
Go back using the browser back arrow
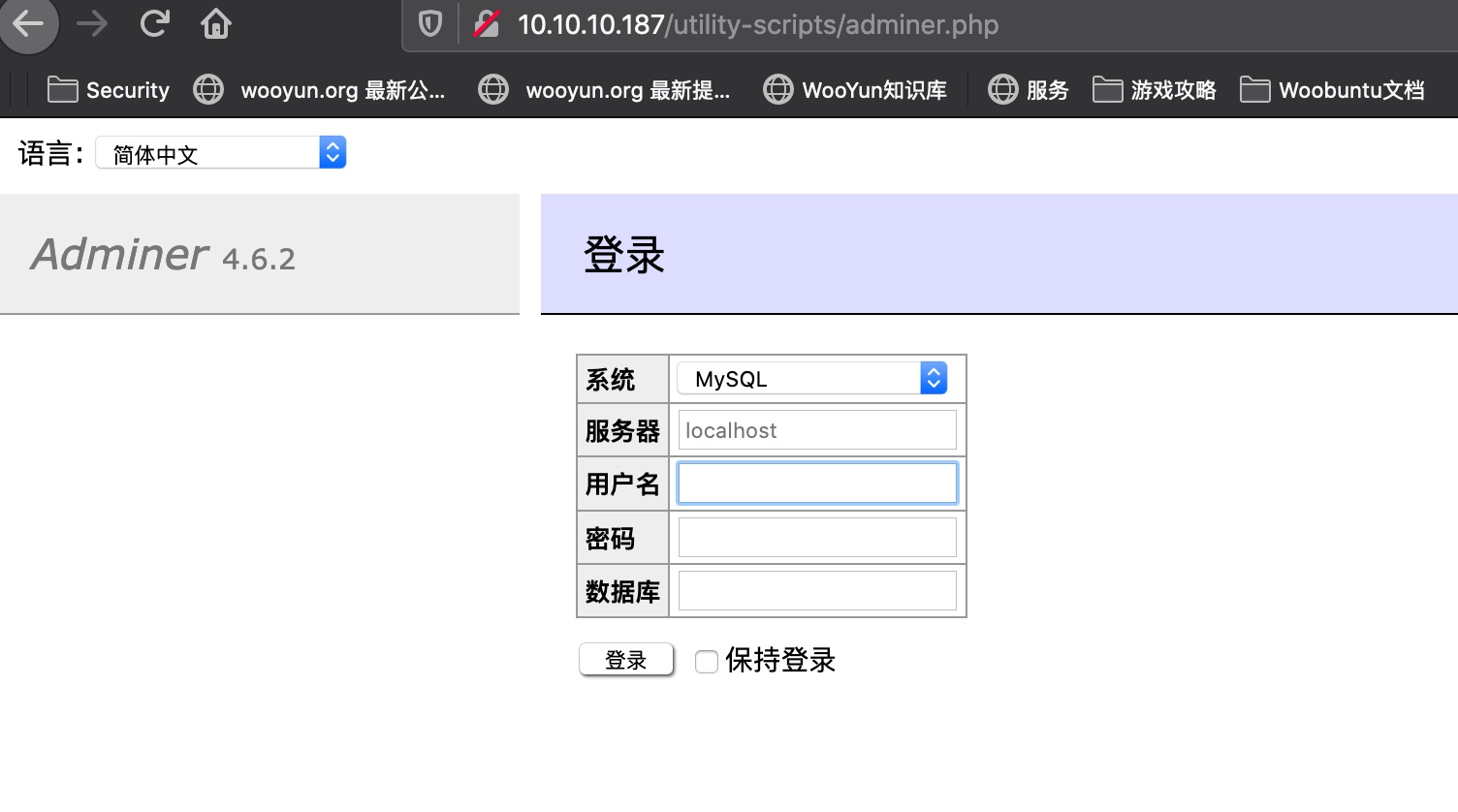click(28, 23)
